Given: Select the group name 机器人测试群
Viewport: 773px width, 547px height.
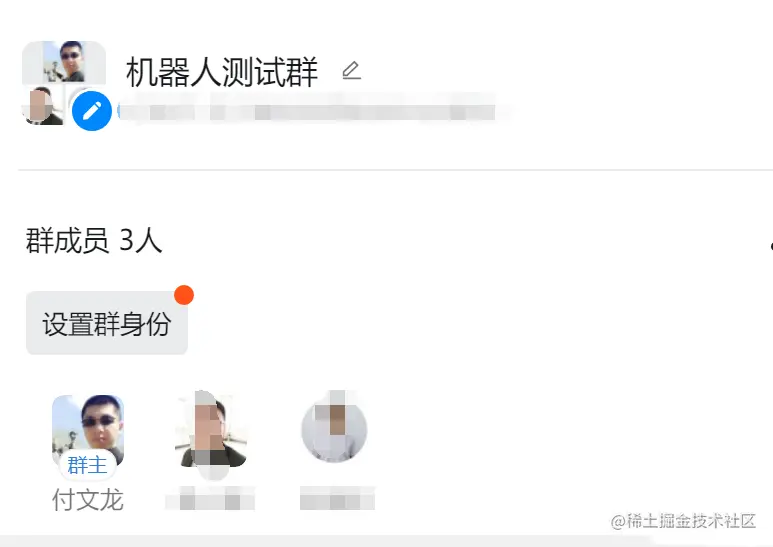Looking at the screenshot, I should (x=222, y=72).
